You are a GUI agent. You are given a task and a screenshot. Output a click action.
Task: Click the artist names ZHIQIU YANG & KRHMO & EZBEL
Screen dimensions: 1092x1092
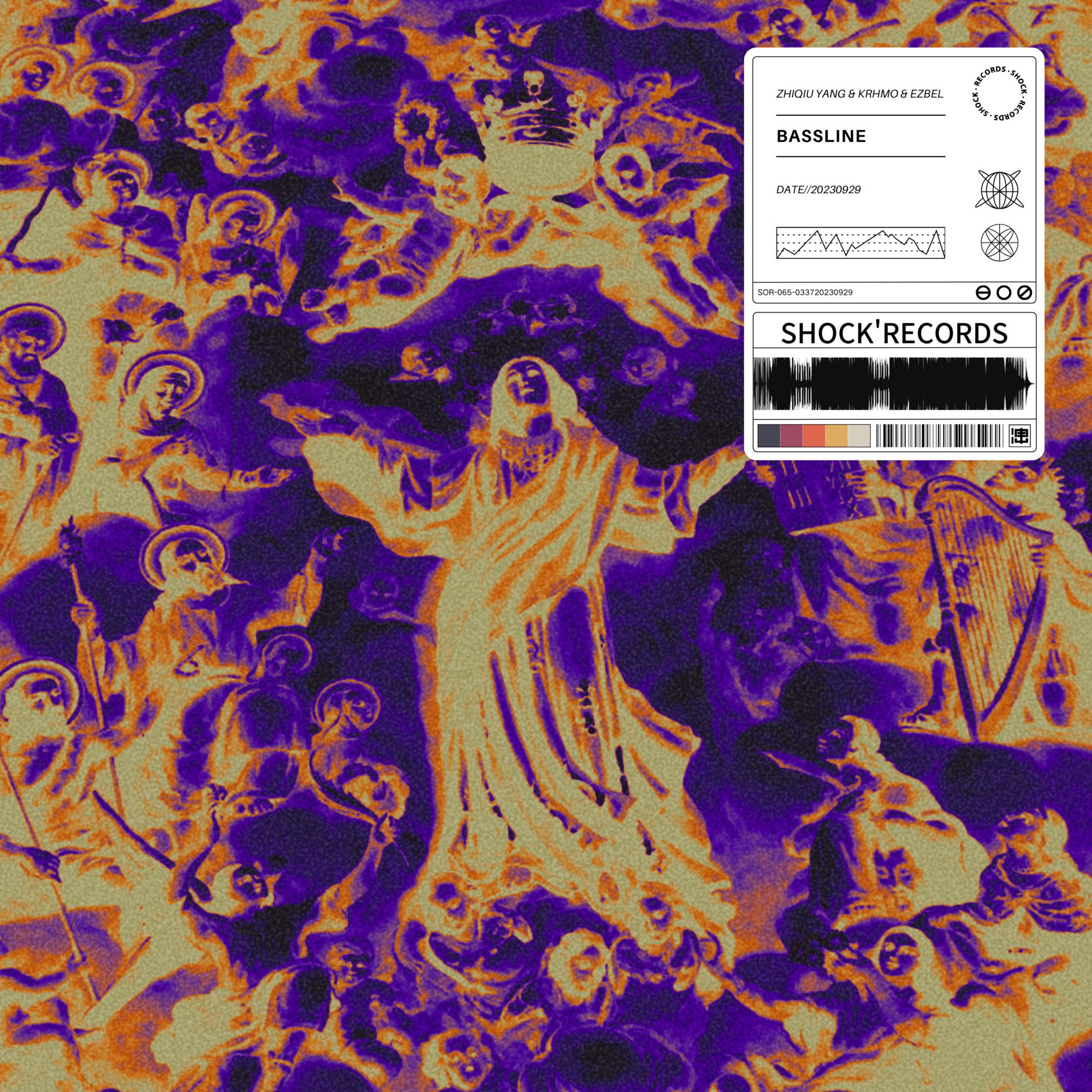pos(860,94)
